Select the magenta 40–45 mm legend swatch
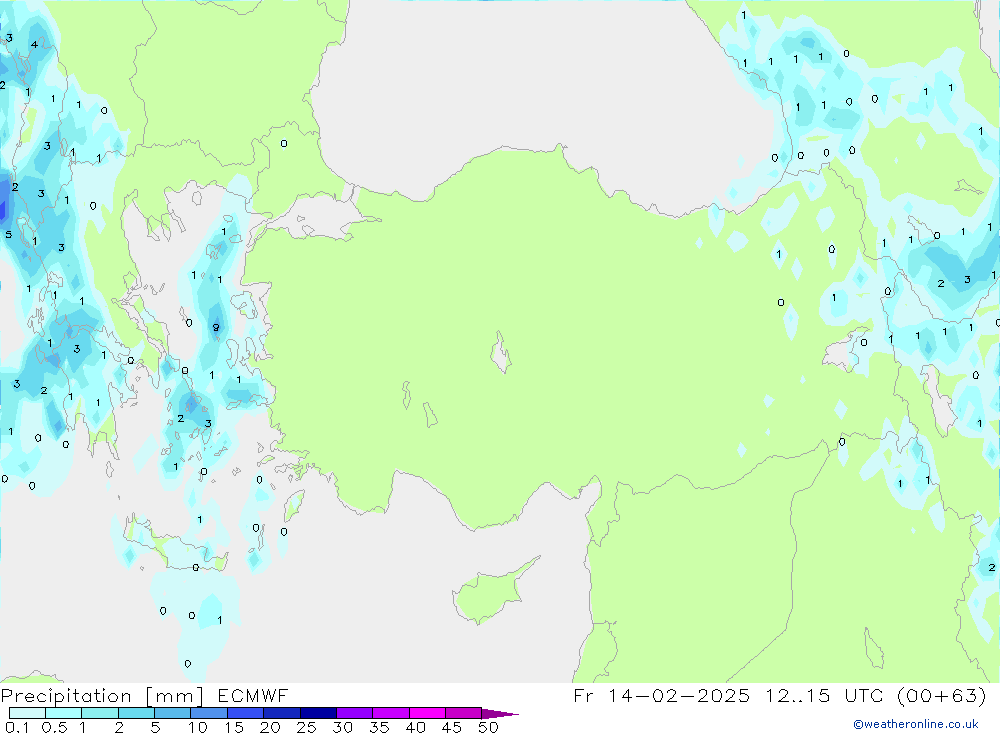Screen dimensions: 1000x733 427,713
